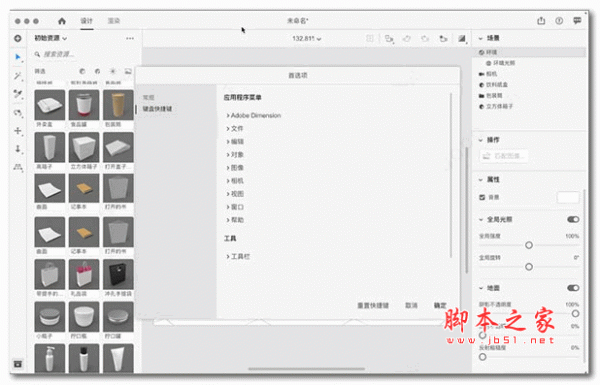Open the 初始资源 dropdown
This screenshot has height=385, width=600.
click(51, 38)
